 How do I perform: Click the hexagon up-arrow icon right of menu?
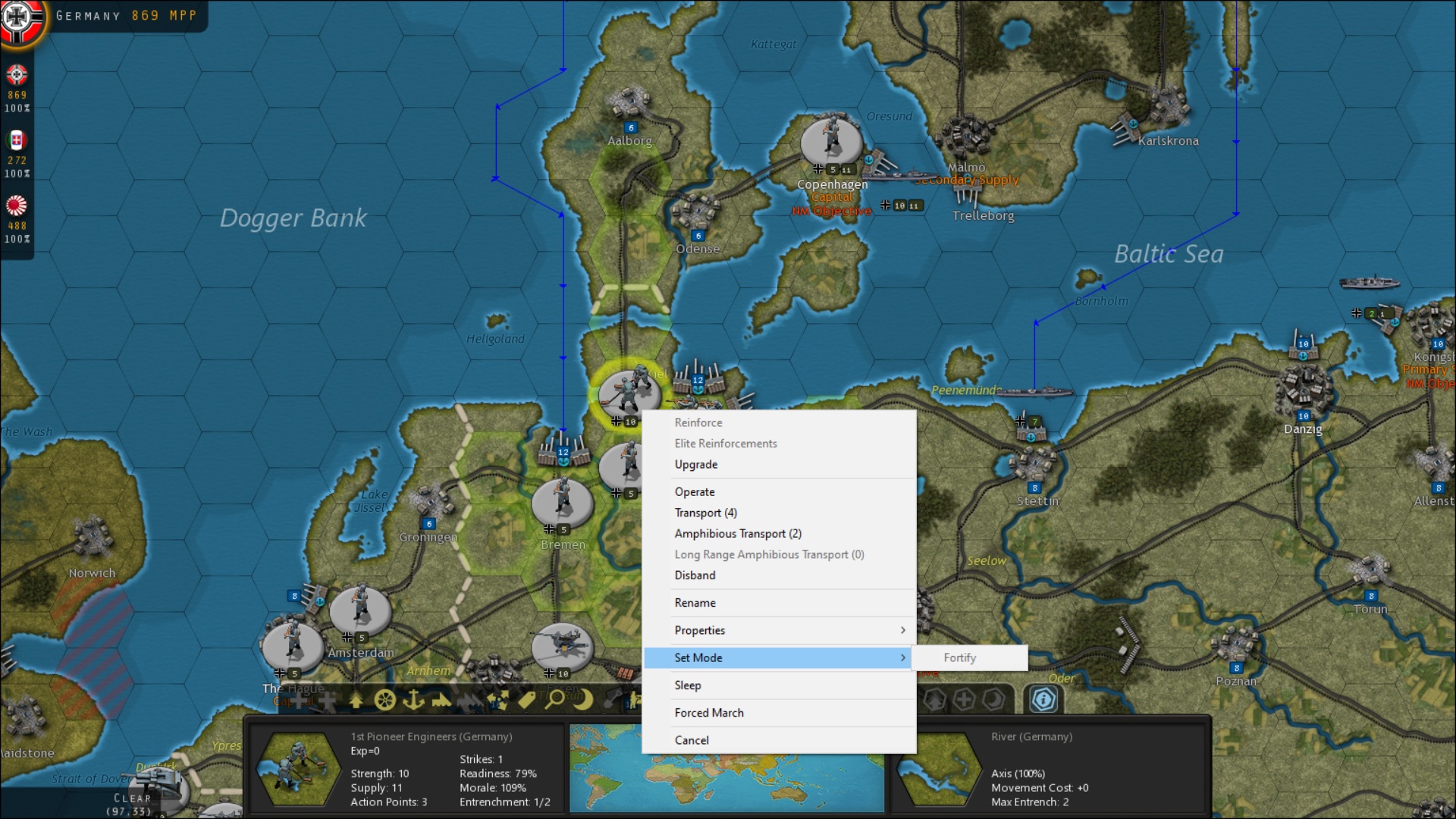[934, 699]
